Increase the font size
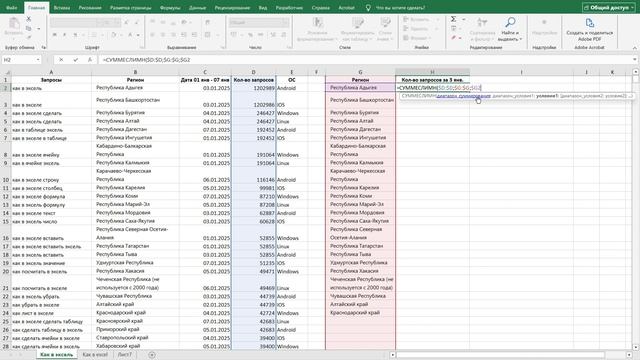Viewport: 640px width, 360px height. (127, 22)
